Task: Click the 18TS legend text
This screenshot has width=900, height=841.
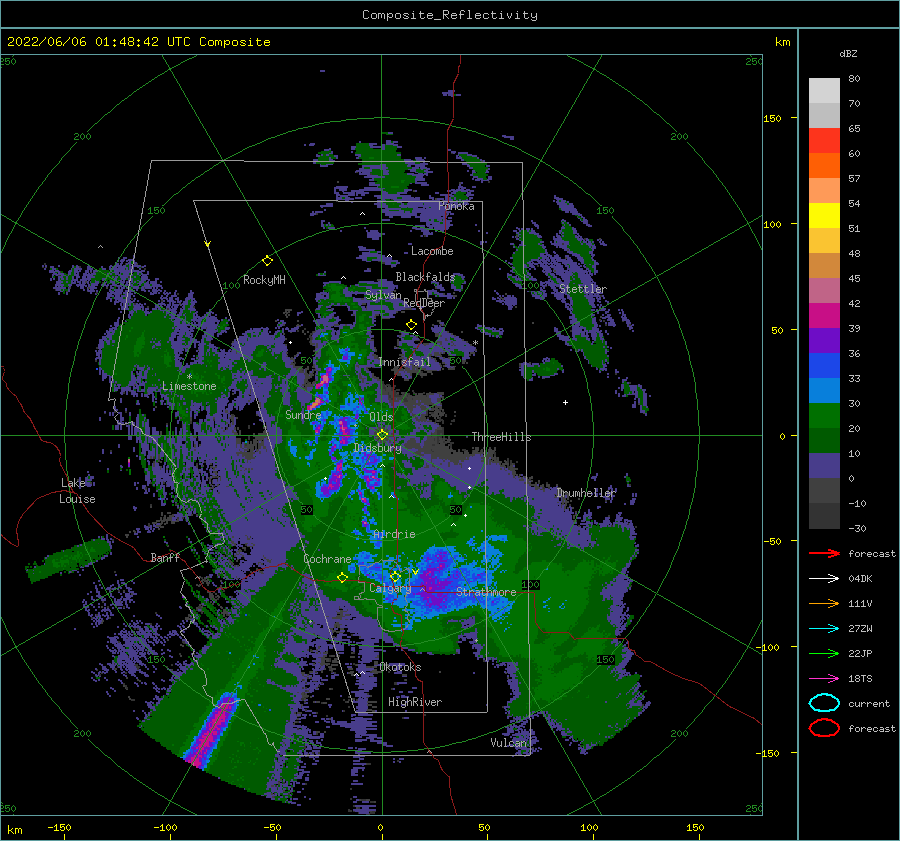Action: pyautogui.click(x=860, y=679)
